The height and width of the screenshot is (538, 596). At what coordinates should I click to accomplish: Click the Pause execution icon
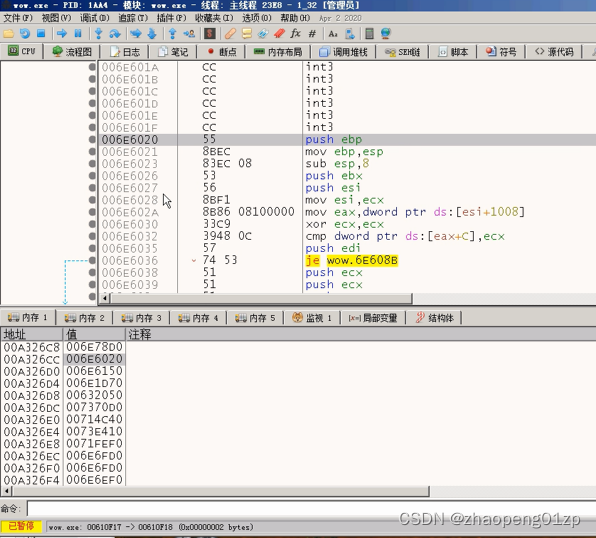[78, 33]
